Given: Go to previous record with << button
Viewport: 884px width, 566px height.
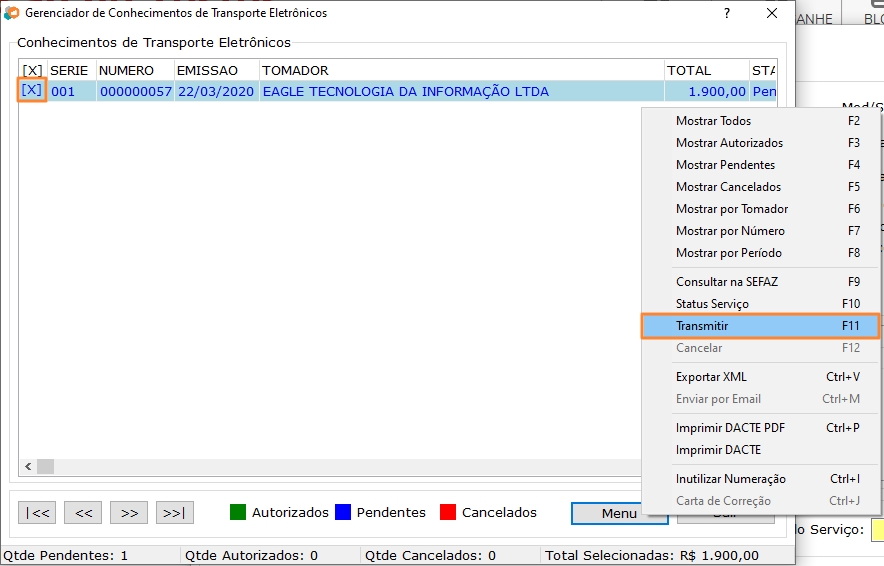Looking at the screenshot, I should [83, 513].
